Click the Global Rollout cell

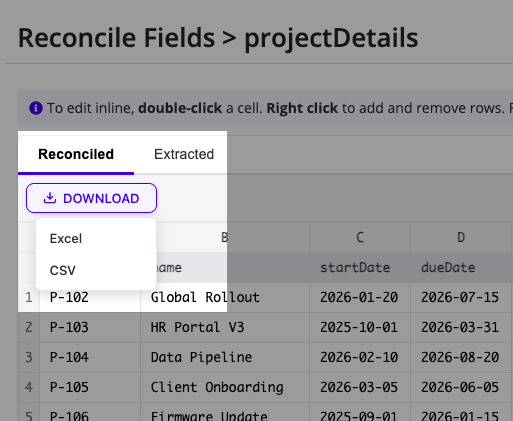[x=225, y=297]
